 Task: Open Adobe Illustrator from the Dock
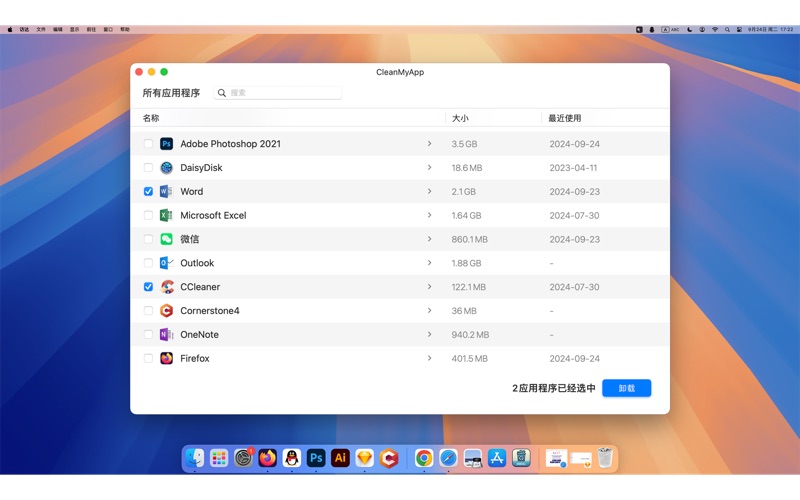(340, 458)
